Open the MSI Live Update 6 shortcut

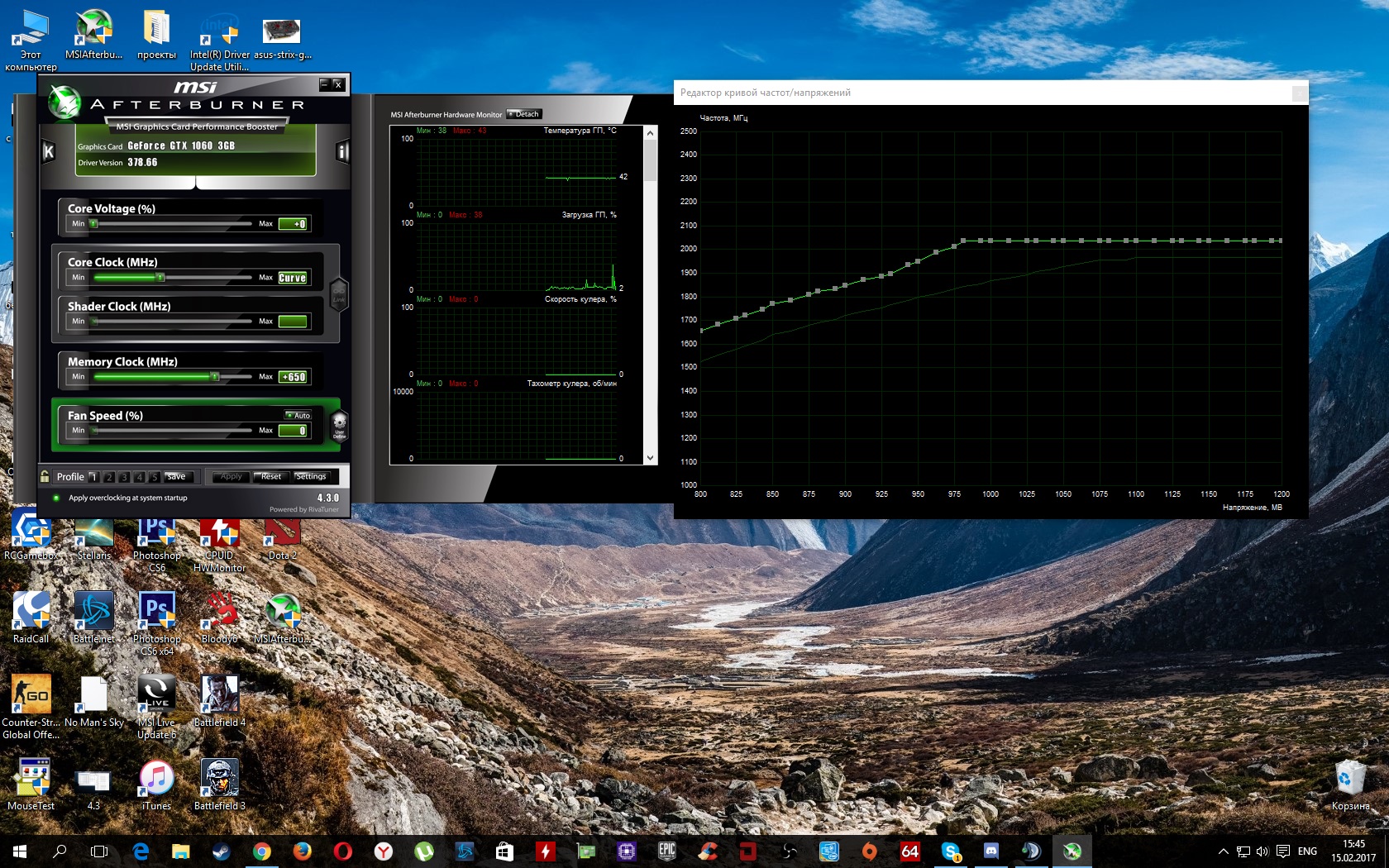coord(156,707)
